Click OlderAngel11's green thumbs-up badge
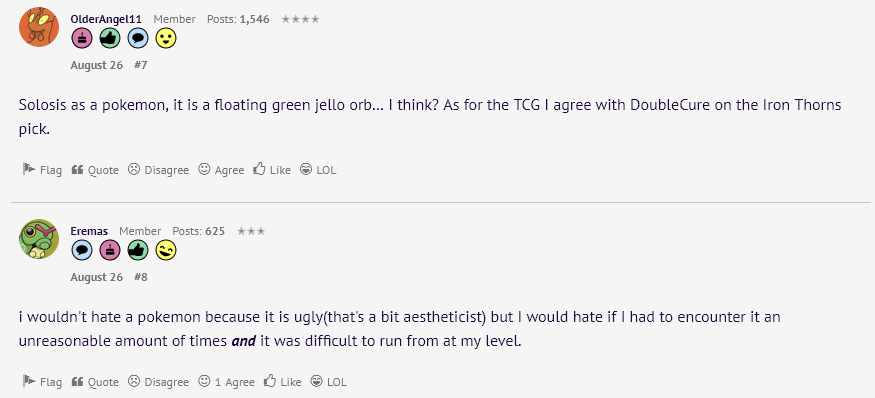The image size is (875, 398). click(x=110, y=39)
